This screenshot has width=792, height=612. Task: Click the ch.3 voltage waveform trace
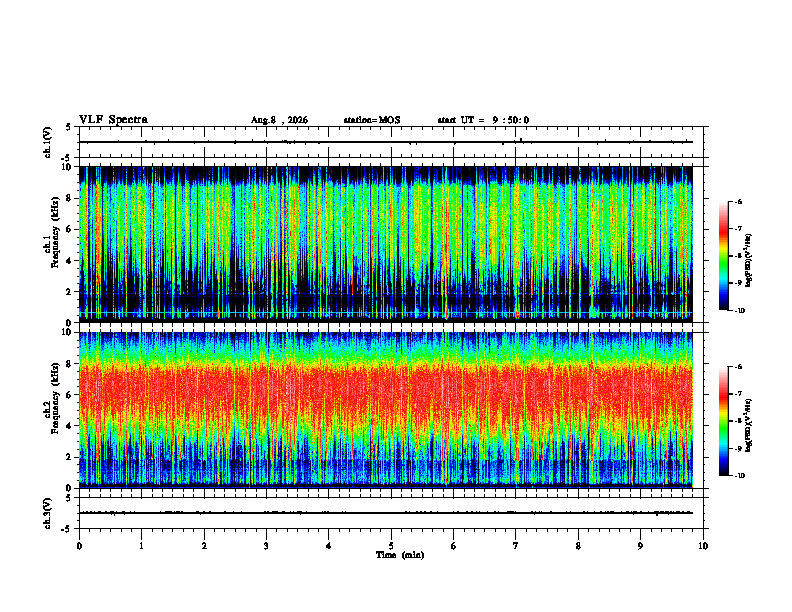point(386,513)
